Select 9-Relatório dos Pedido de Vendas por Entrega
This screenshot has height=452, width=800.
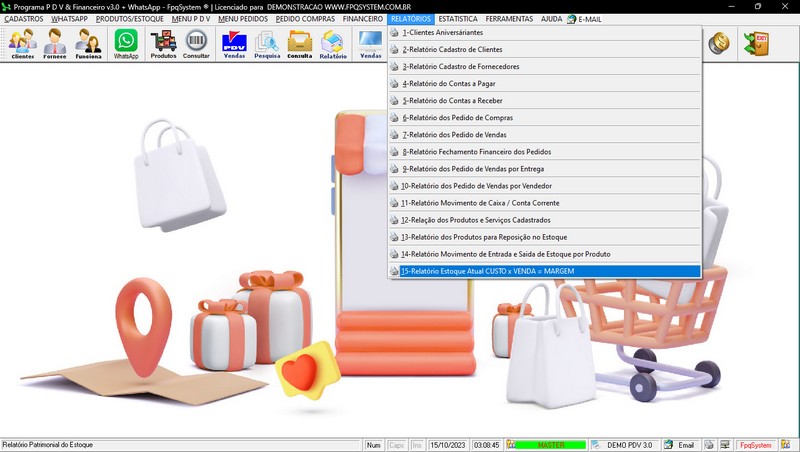coord(544,169)
